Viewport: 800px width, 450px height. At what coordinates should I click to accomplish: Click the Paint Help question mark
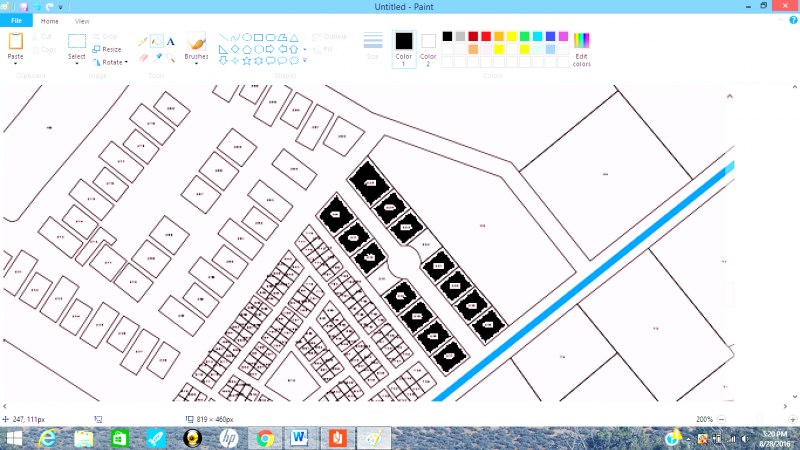tap(793, 20)
